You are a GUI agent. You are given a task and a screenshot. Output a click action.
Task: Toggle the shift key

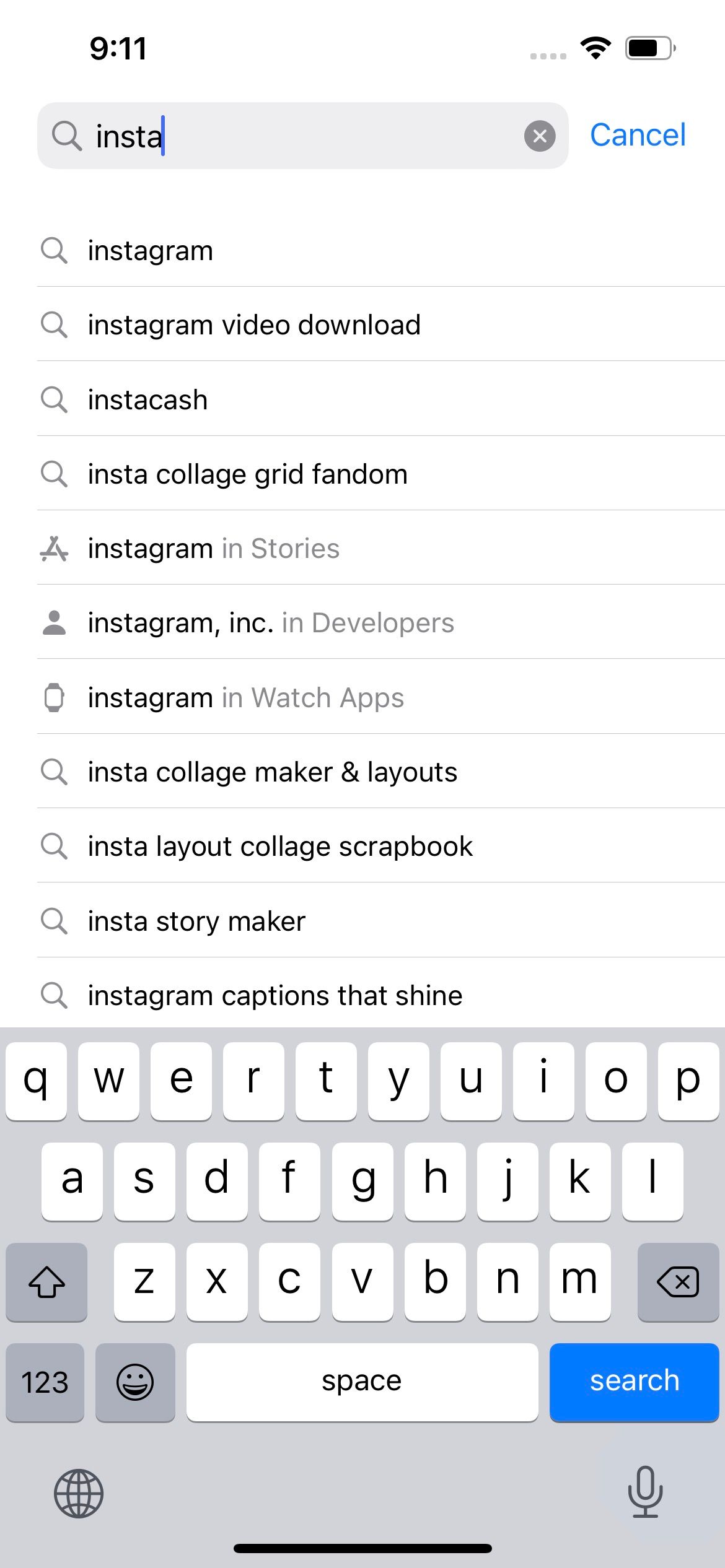[46, 1281]
